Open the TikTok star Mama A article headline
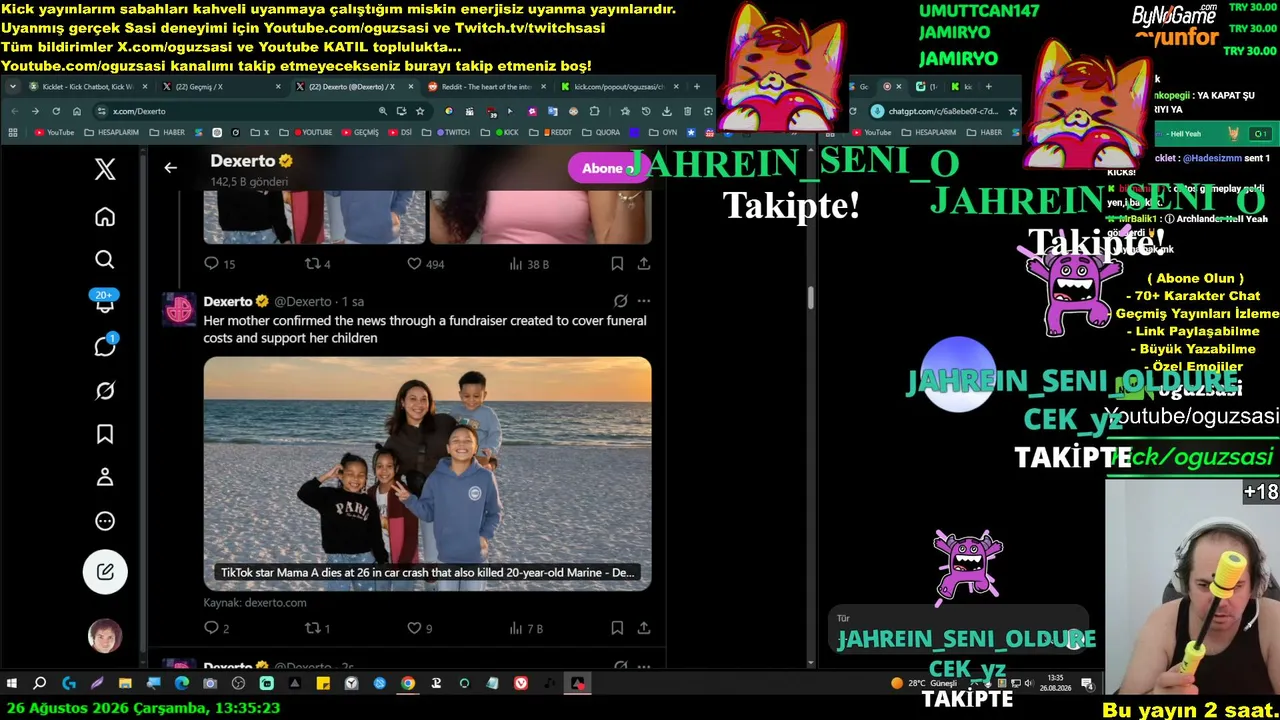This screenshot has height=720, width=1280. (428, 573)
